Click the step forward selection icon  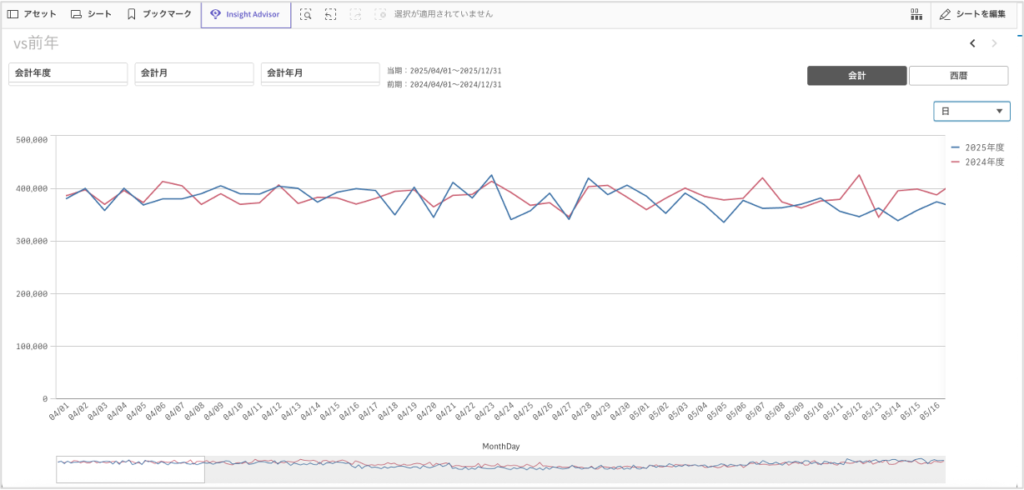(355, 15)
